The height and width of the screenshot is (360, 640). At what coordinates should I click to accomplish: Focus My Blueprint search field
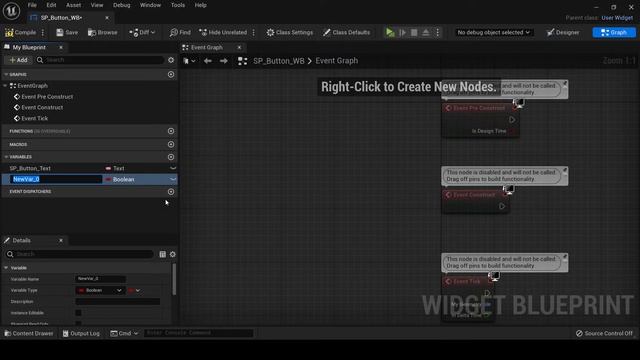pos(100,60)
